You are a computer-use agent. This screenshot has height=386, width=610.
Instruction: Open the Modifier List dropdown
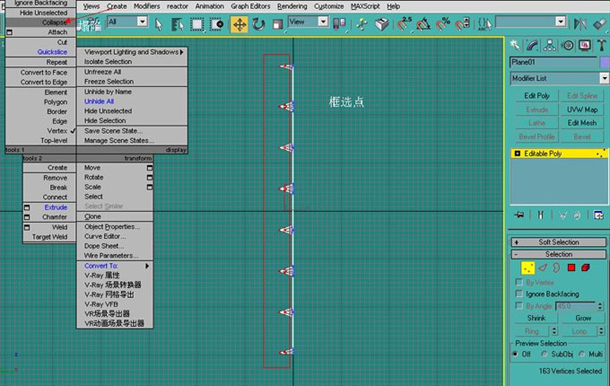pos(604,79)
